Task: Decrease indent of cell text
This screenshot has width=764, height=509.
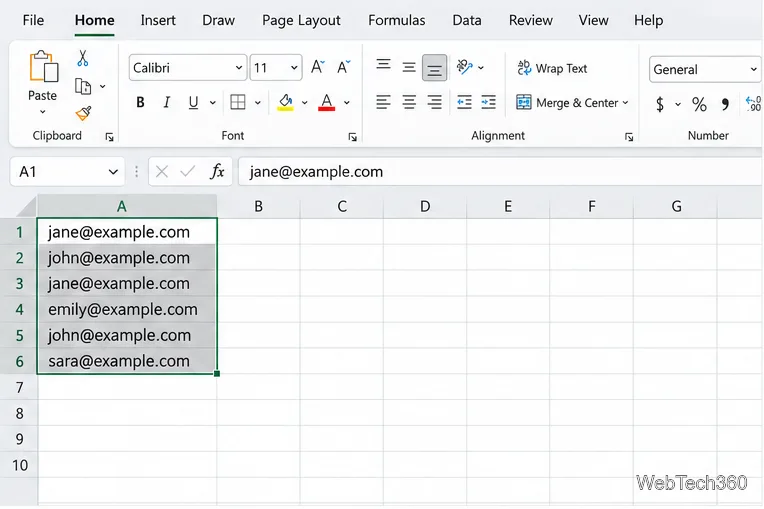Action: click(464, 102)
